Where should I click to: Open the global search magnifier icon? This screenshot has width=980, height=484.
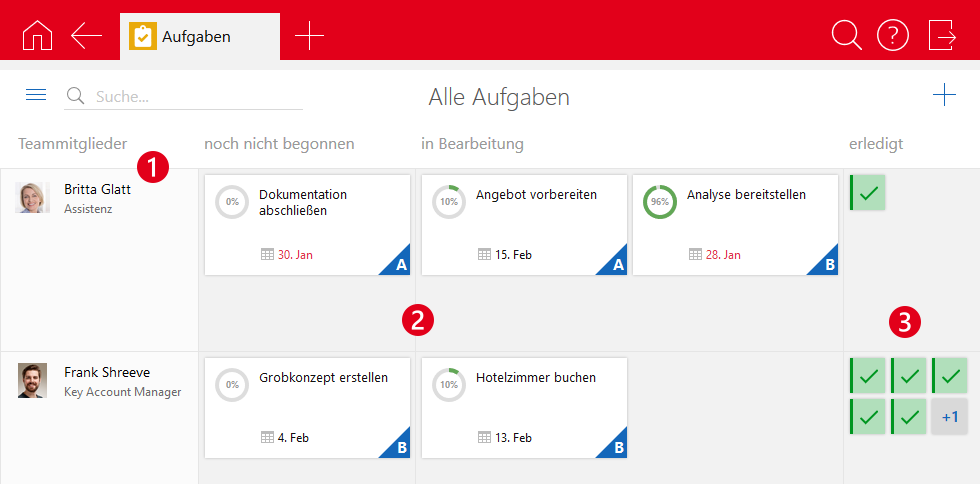click(846, 35)
